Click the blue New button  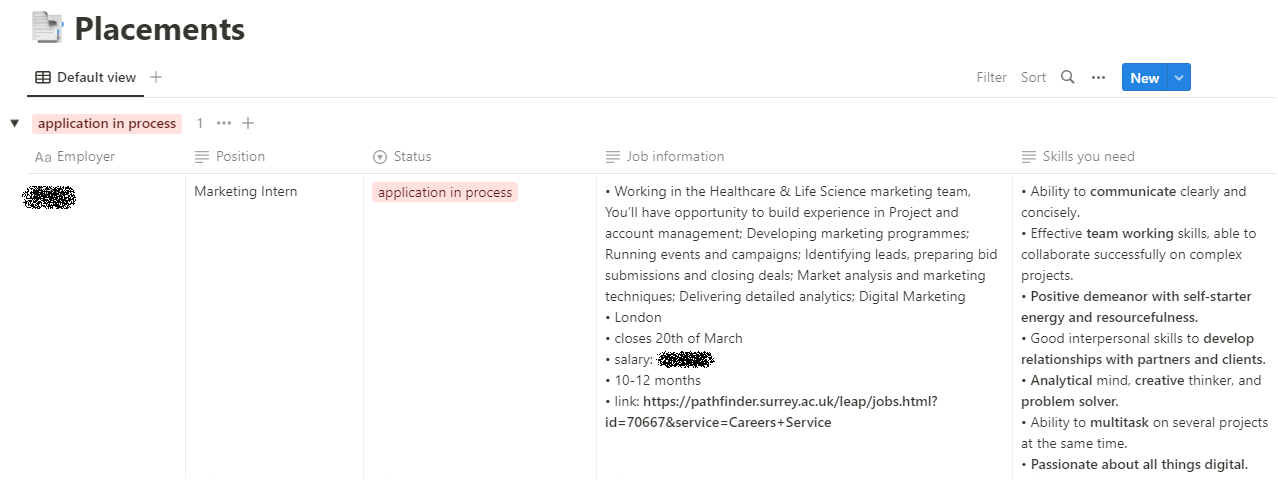coord(1144,78)
